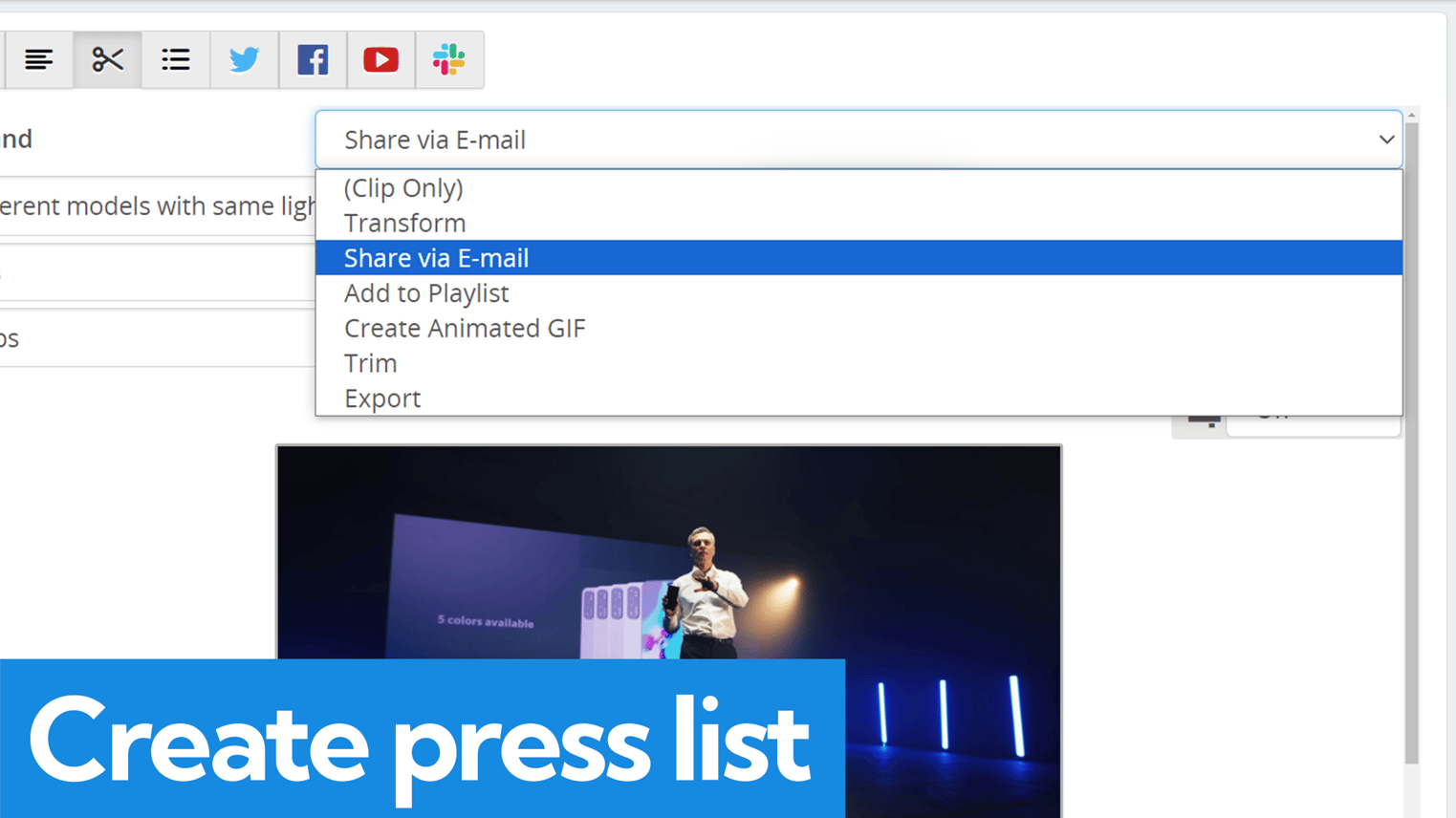1456x818 pixels.
Task: Click the Slack share icon
Action: tap(449, 60)
